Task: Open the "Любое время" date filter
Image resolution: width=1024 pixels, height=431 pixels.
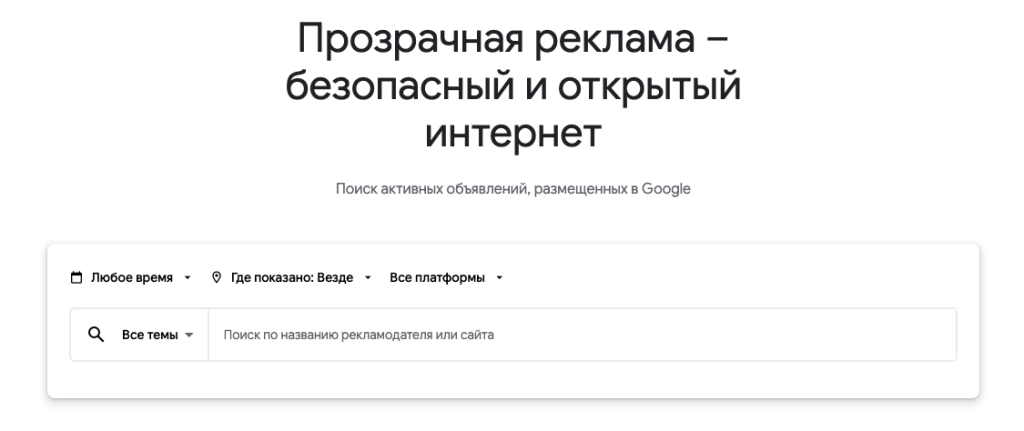Action: (x=131, y=278)
